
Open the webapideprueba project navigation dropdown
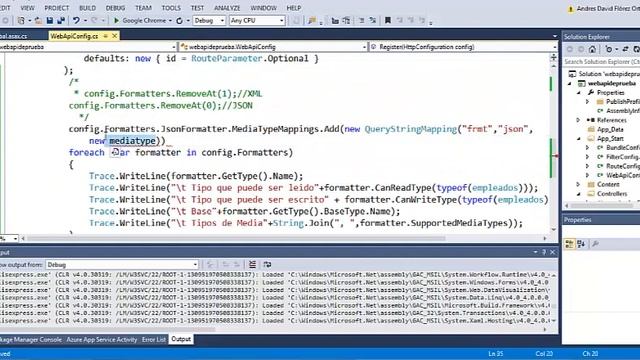tap(88, 47)
